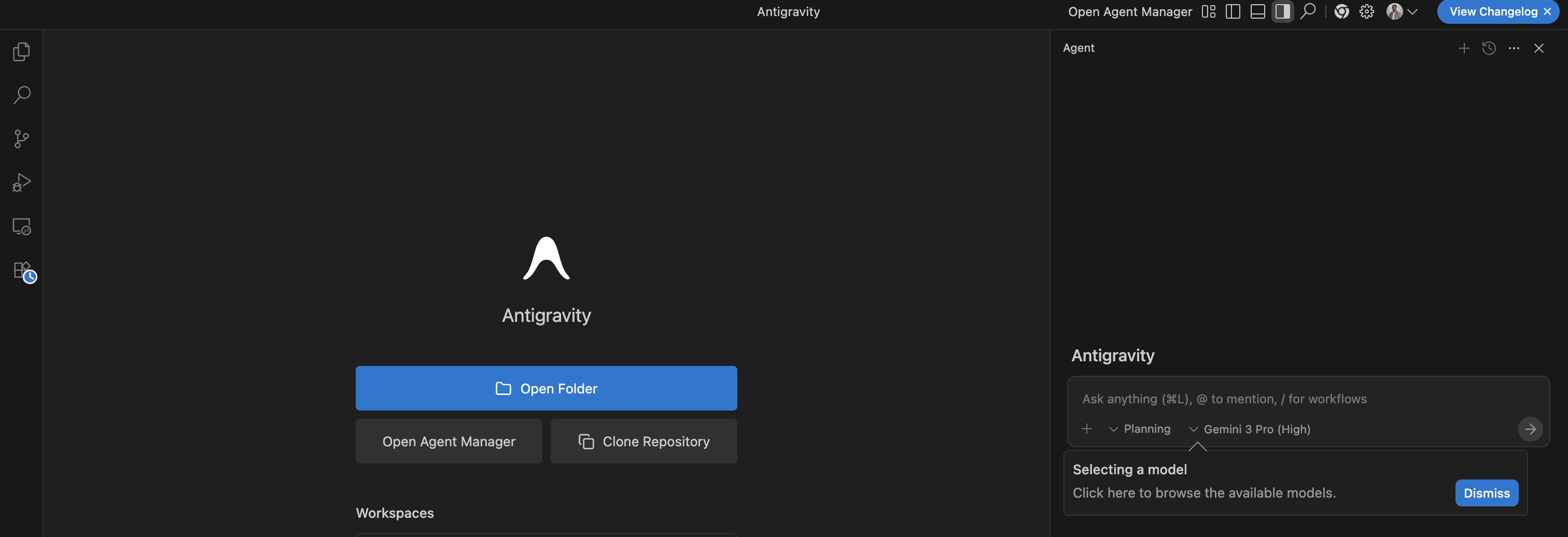Open the Explorer sidebar icon
This screenshot has height=537, width=1568.
pos(22,51)
